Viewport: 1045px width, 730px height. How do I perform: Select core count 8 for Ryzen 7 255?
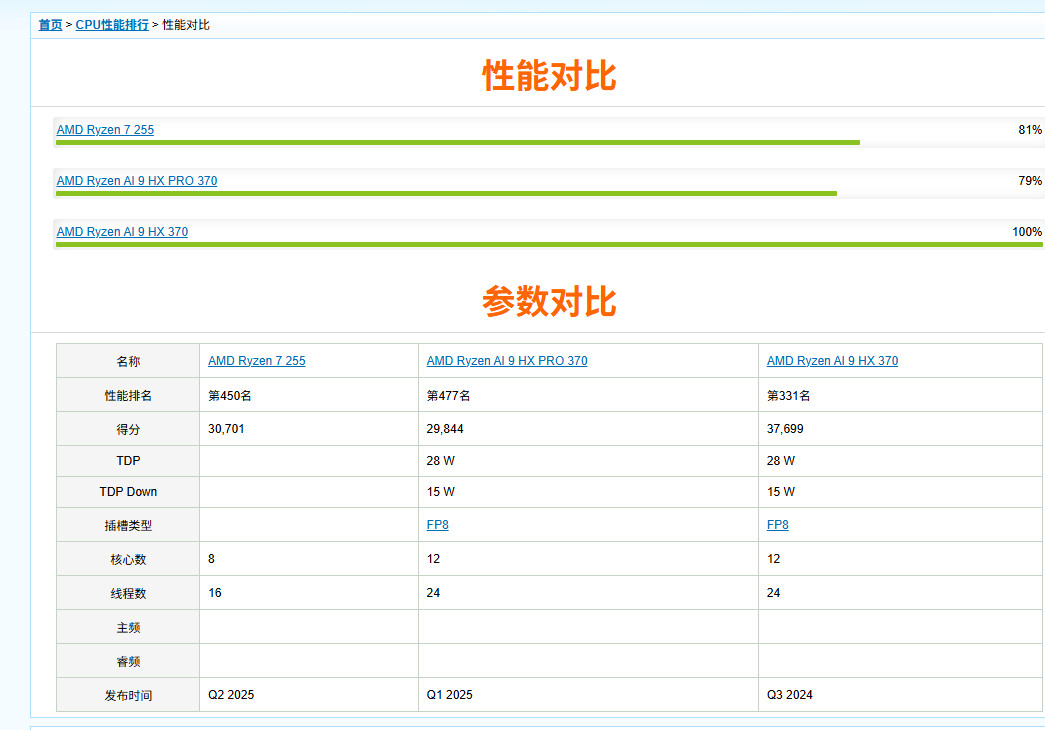pyautogui.click(x=211, y=559)
